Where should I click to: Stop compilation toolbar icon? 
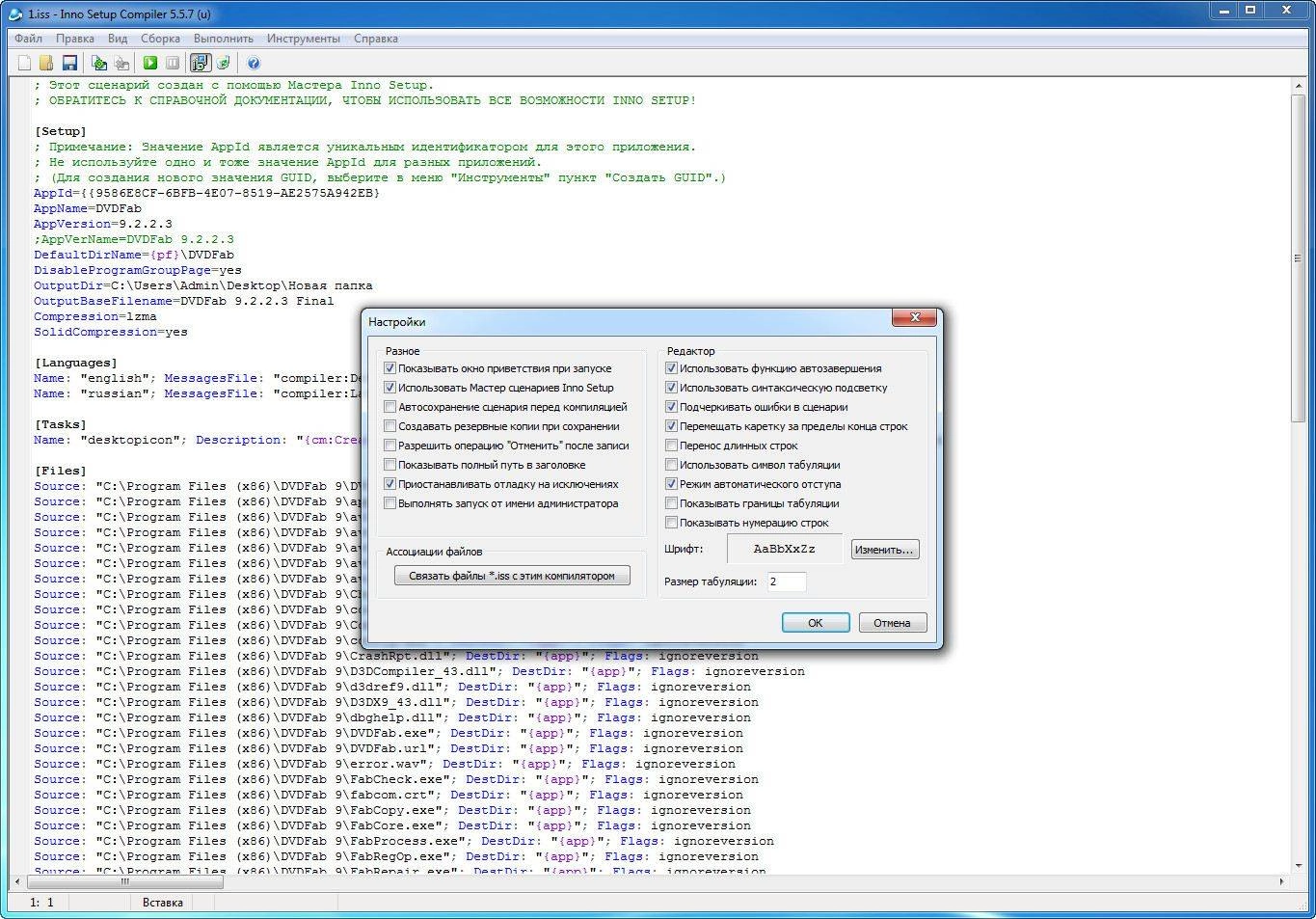pyautogui.click(x=121, y=63)
